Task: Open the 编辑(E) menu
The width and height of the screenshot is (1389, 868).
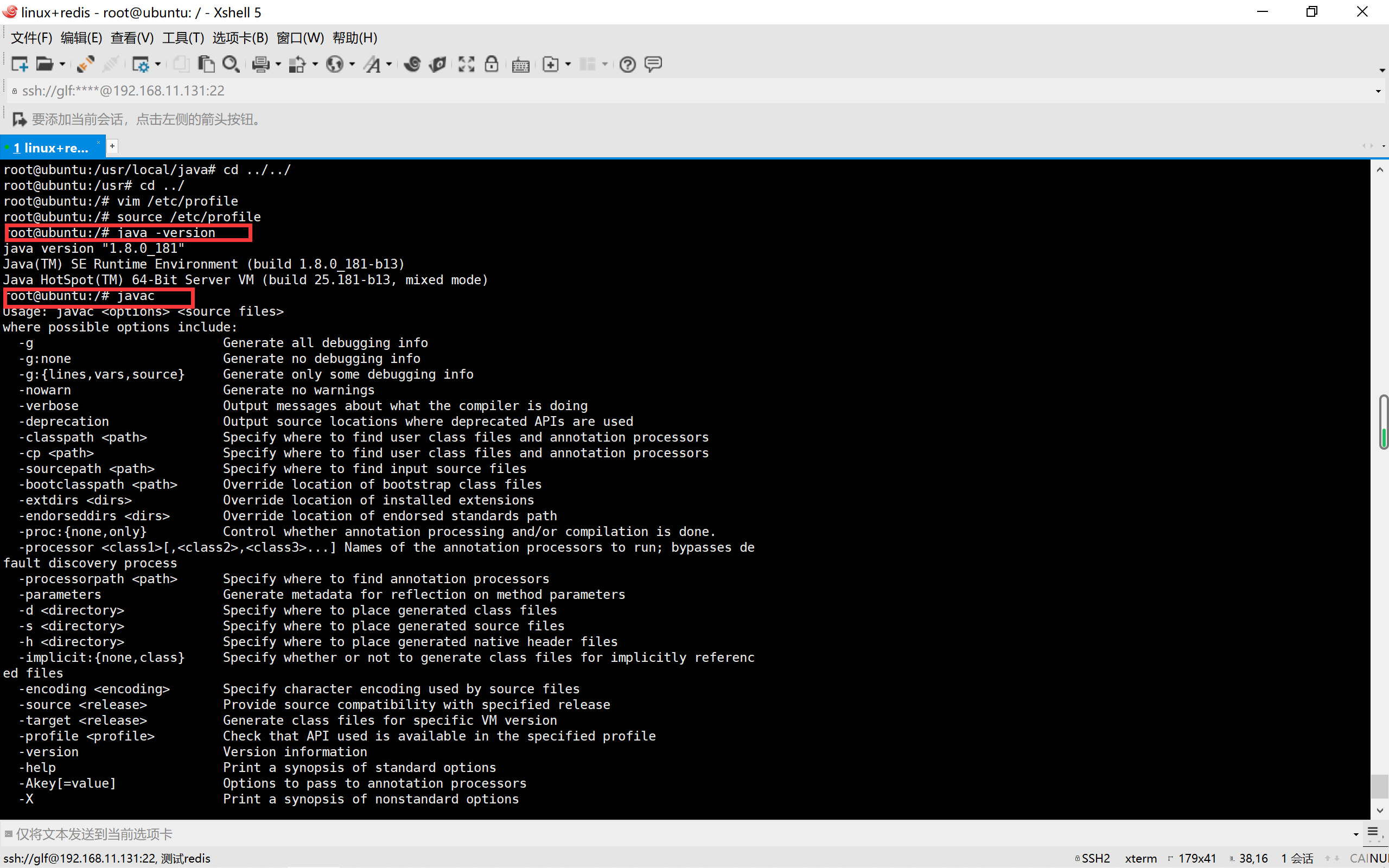Action: coord(81,38)
